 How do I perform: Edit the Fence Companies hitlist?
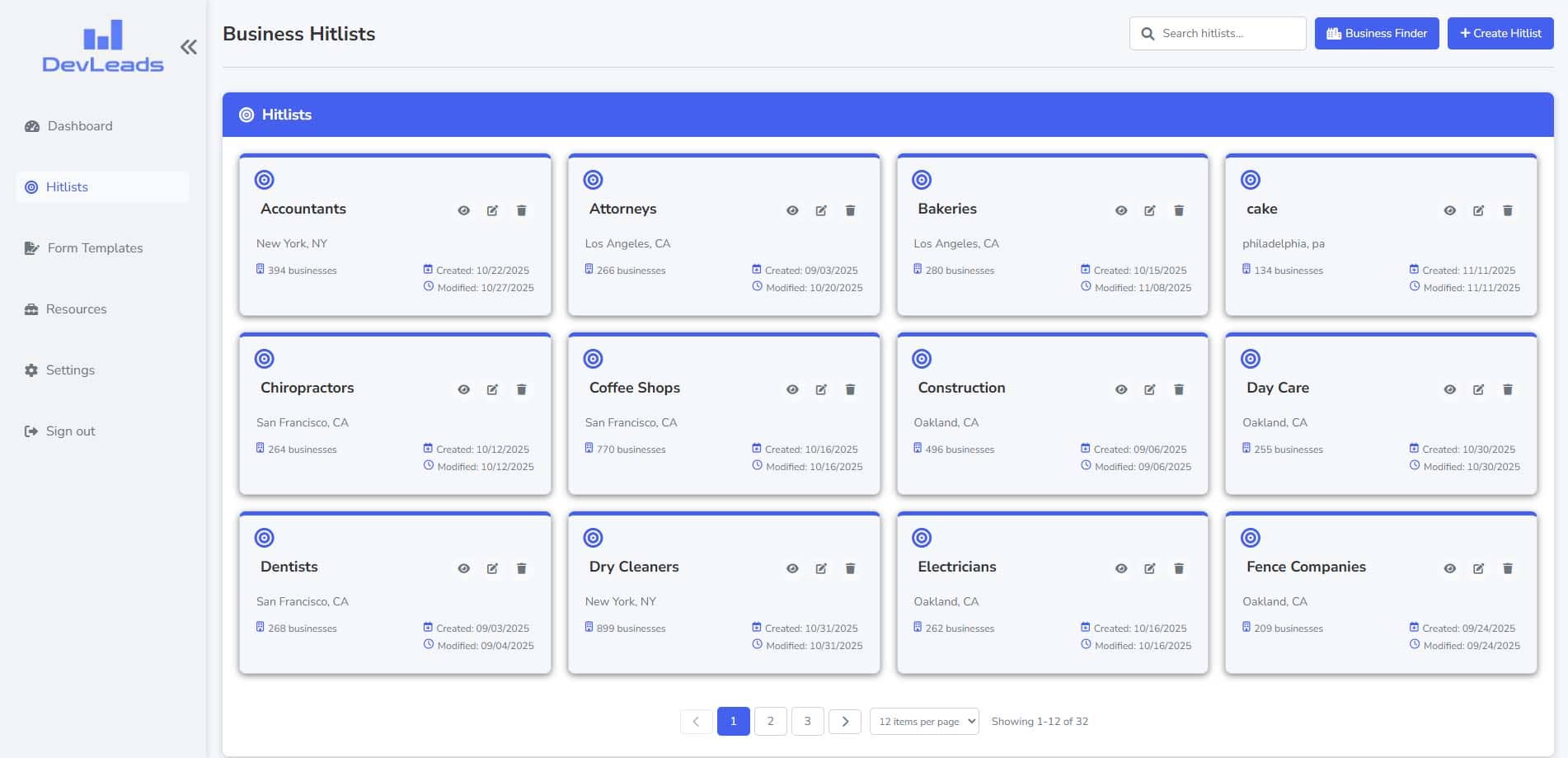tap(1478, 569)
